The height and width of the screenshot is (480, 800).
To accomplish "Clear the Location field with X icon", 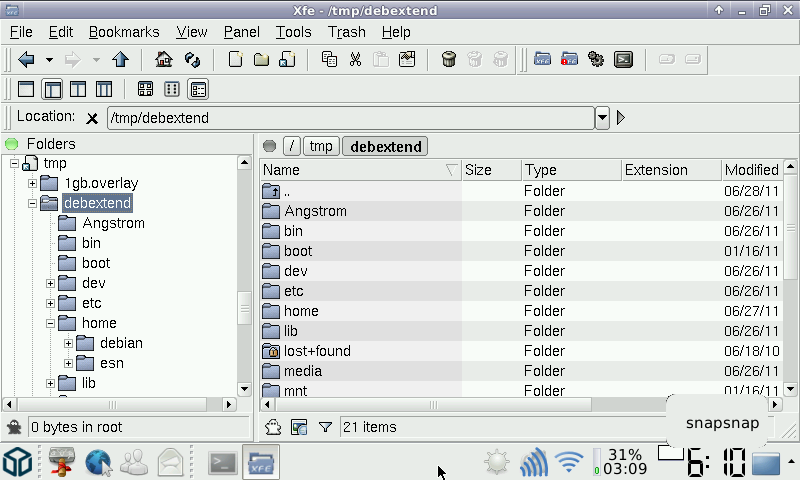I will (x=92, y=118).
